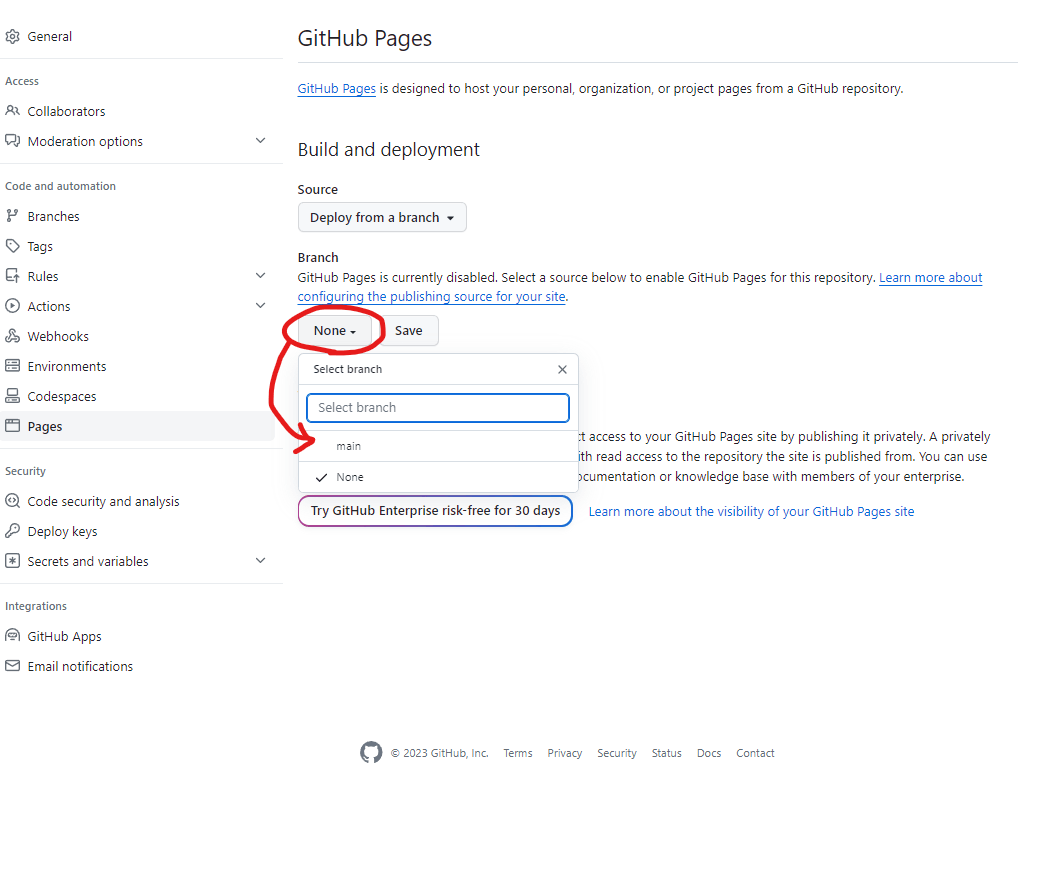
Task: Open the GitHub Pages intro link
Action: [337, 88]
